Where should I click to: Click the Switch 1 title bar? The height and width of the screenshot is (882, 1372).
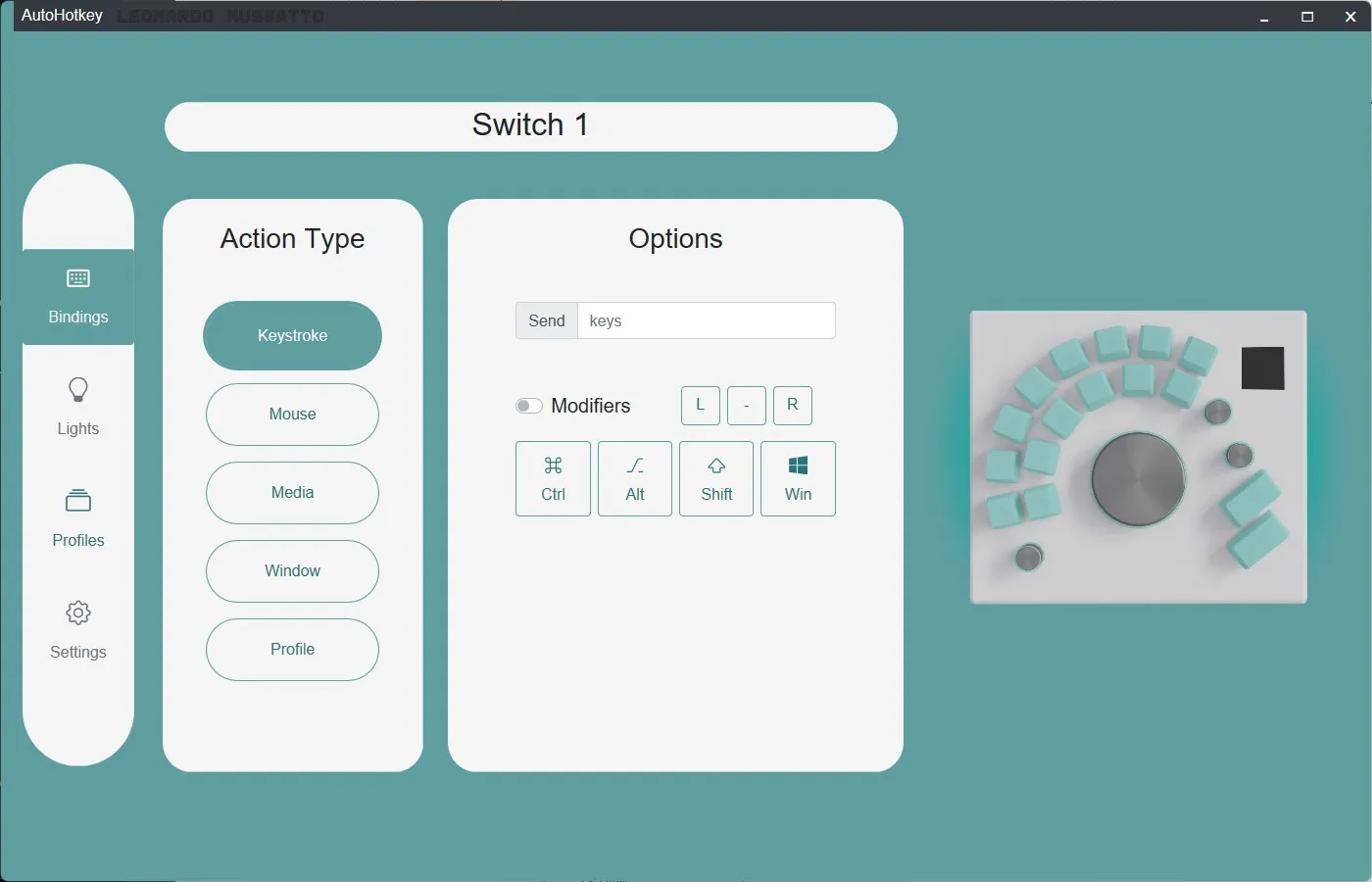[530, 125]
